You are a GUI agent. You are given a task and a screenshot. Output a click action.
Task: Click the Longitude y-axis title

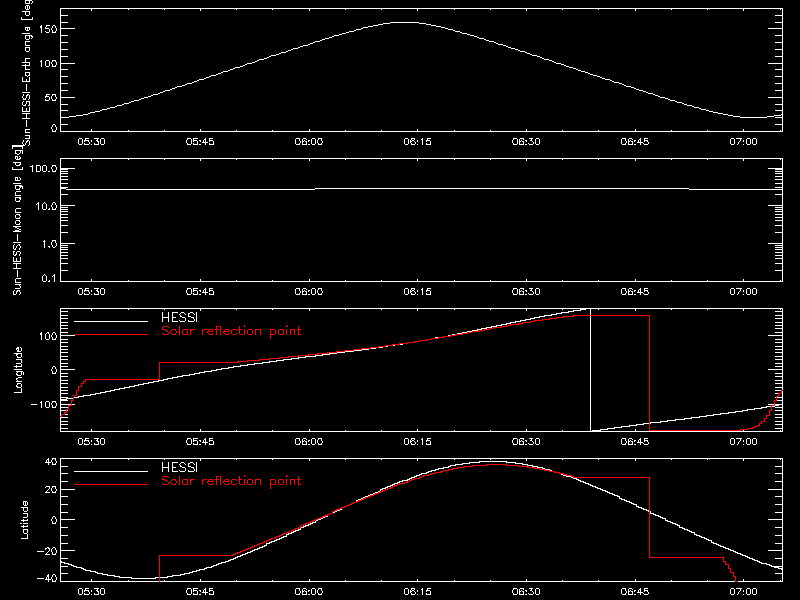point(18,370)
